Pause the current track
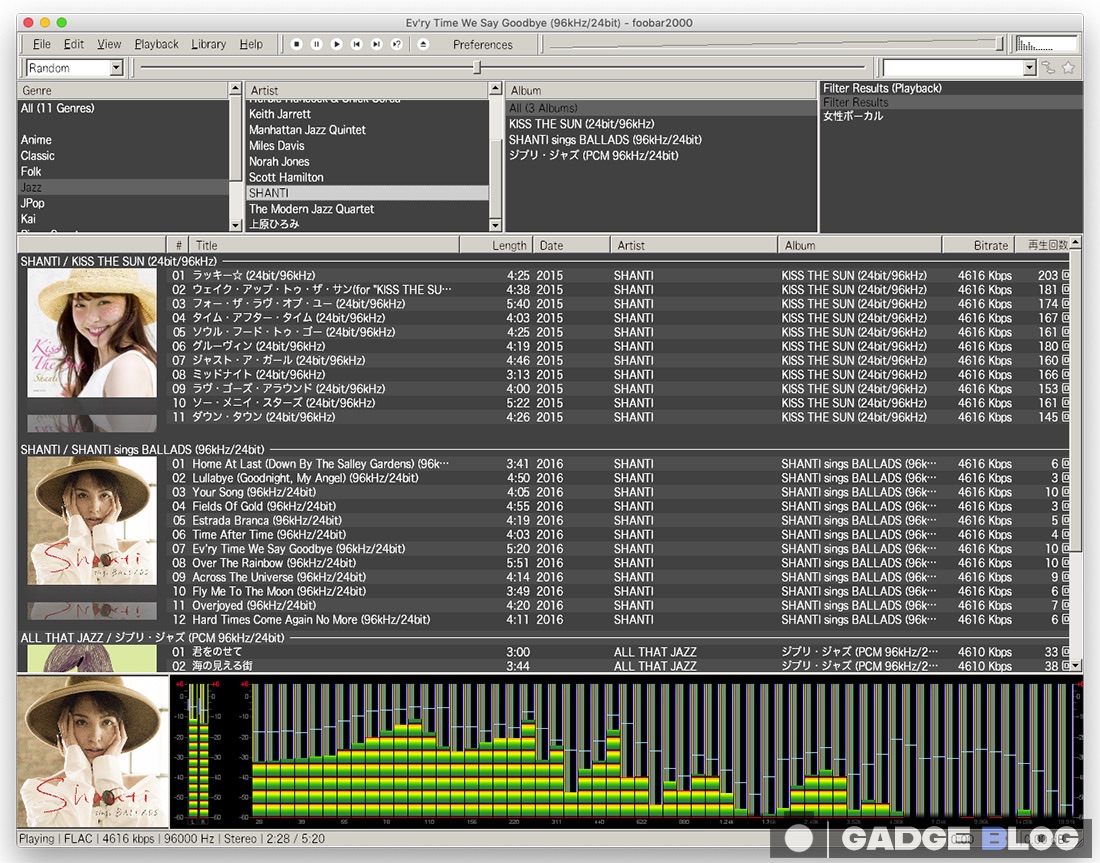1100x863 pixels. coord(316,44)
